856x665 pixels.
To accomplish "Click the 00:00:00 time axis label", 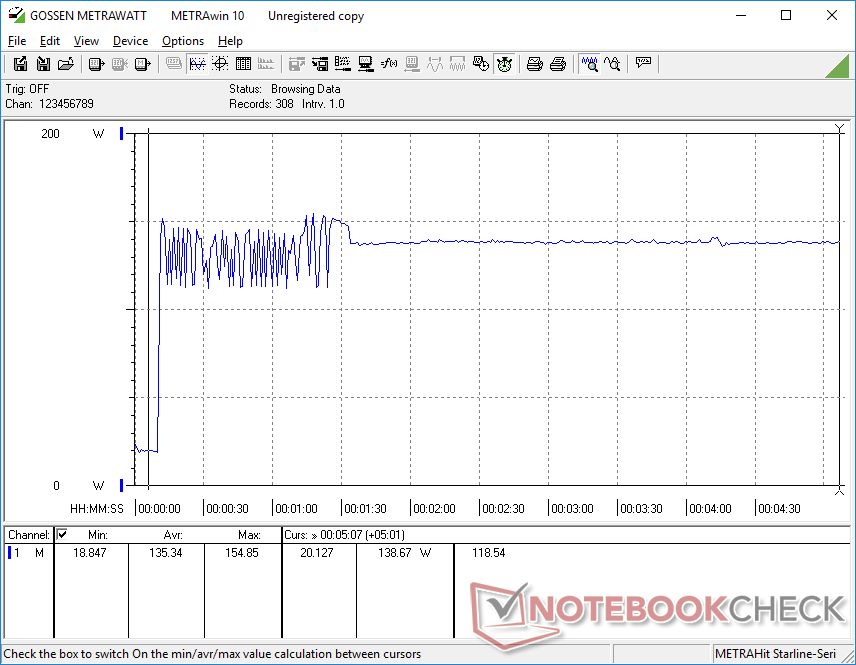I will 159,508.
